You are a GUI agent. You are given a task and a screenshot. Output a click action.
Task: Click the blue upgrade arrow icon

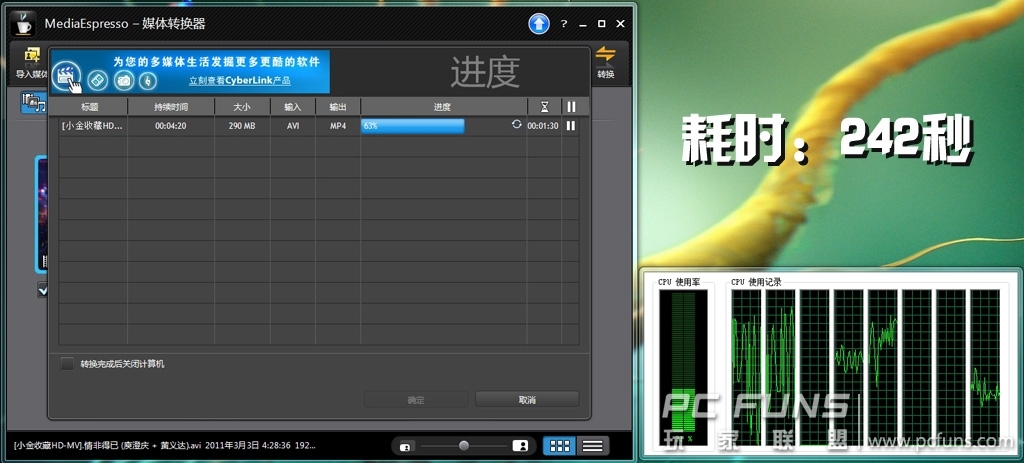(x=539, y=23)
